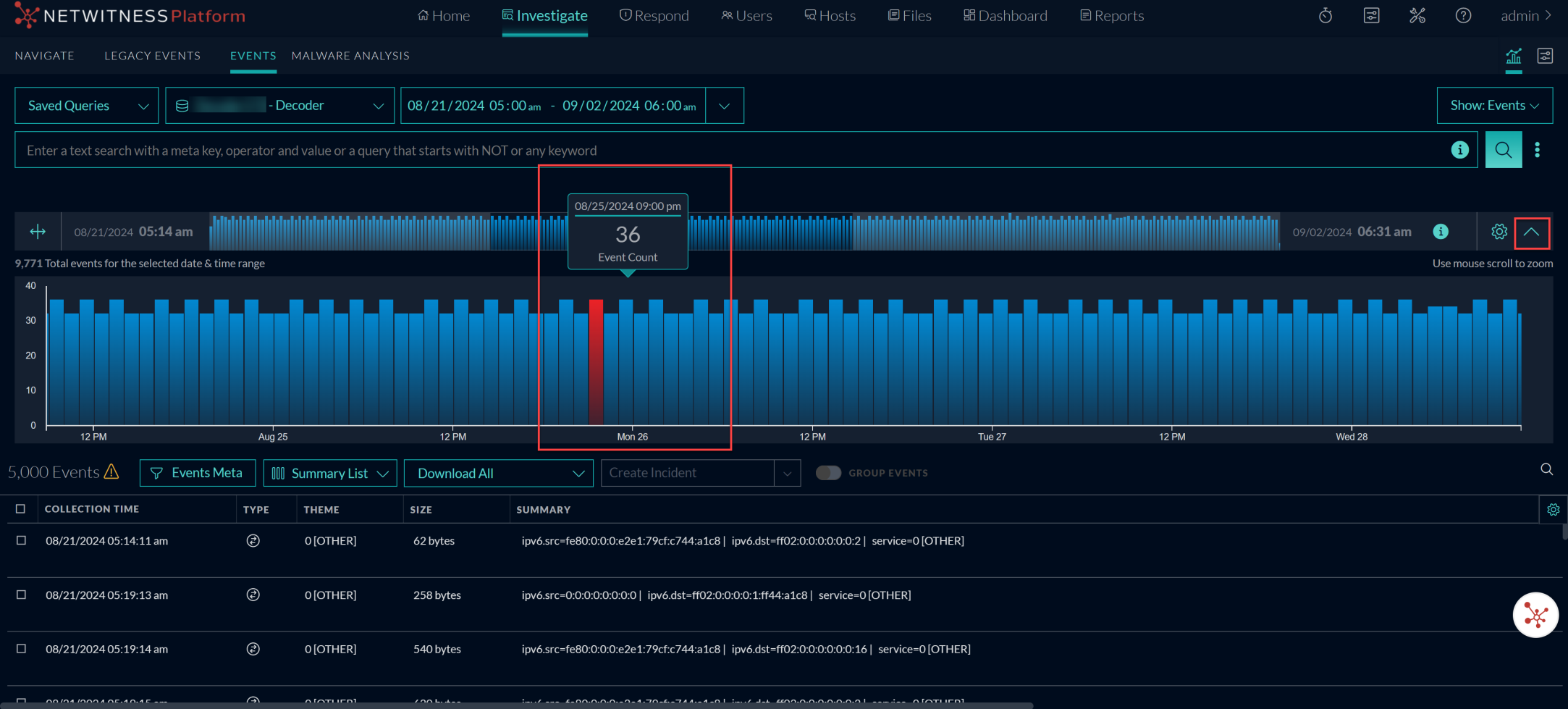Click the search magnifier in the query bar

1504,150
